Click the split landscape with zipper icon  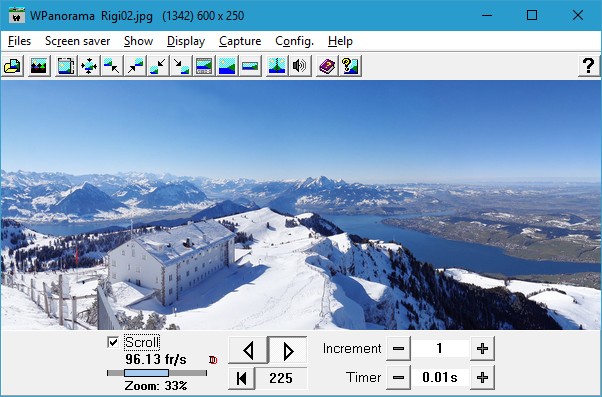point(277,66)
